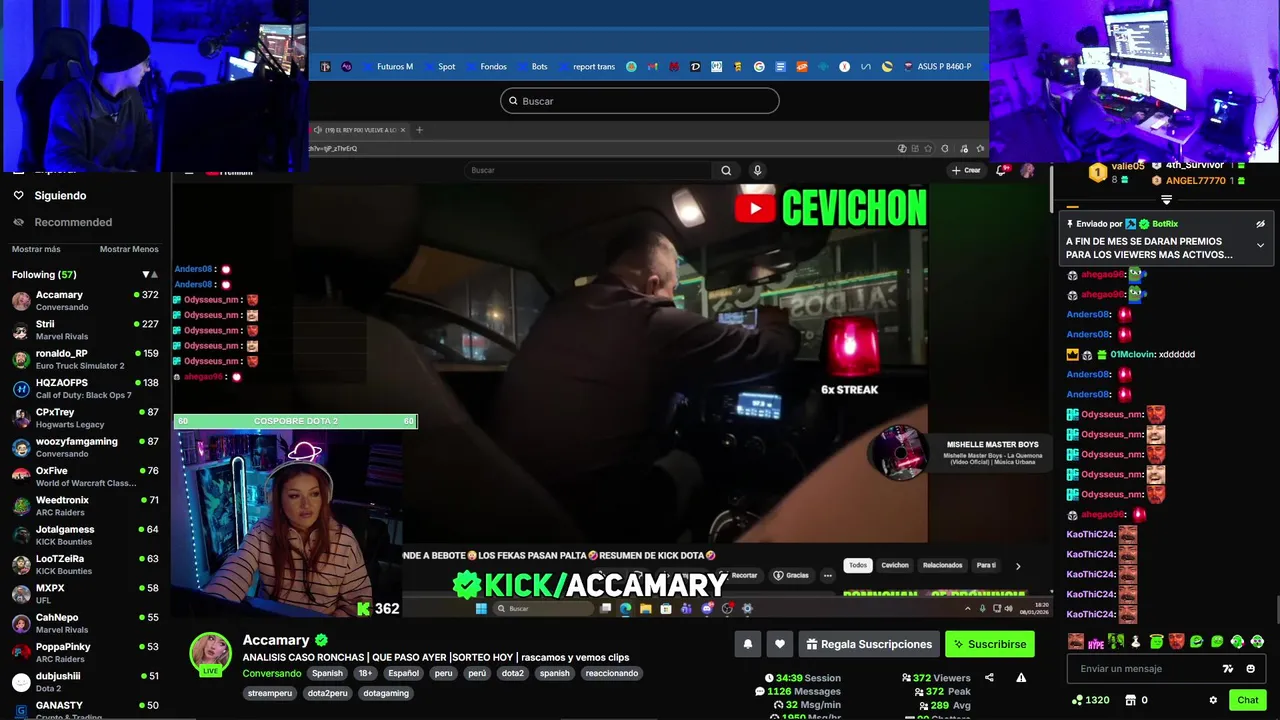Open ronaldo_RP channel in sidebar
The height and width of the screenshot is (720, 1280).
click(85, 359)
